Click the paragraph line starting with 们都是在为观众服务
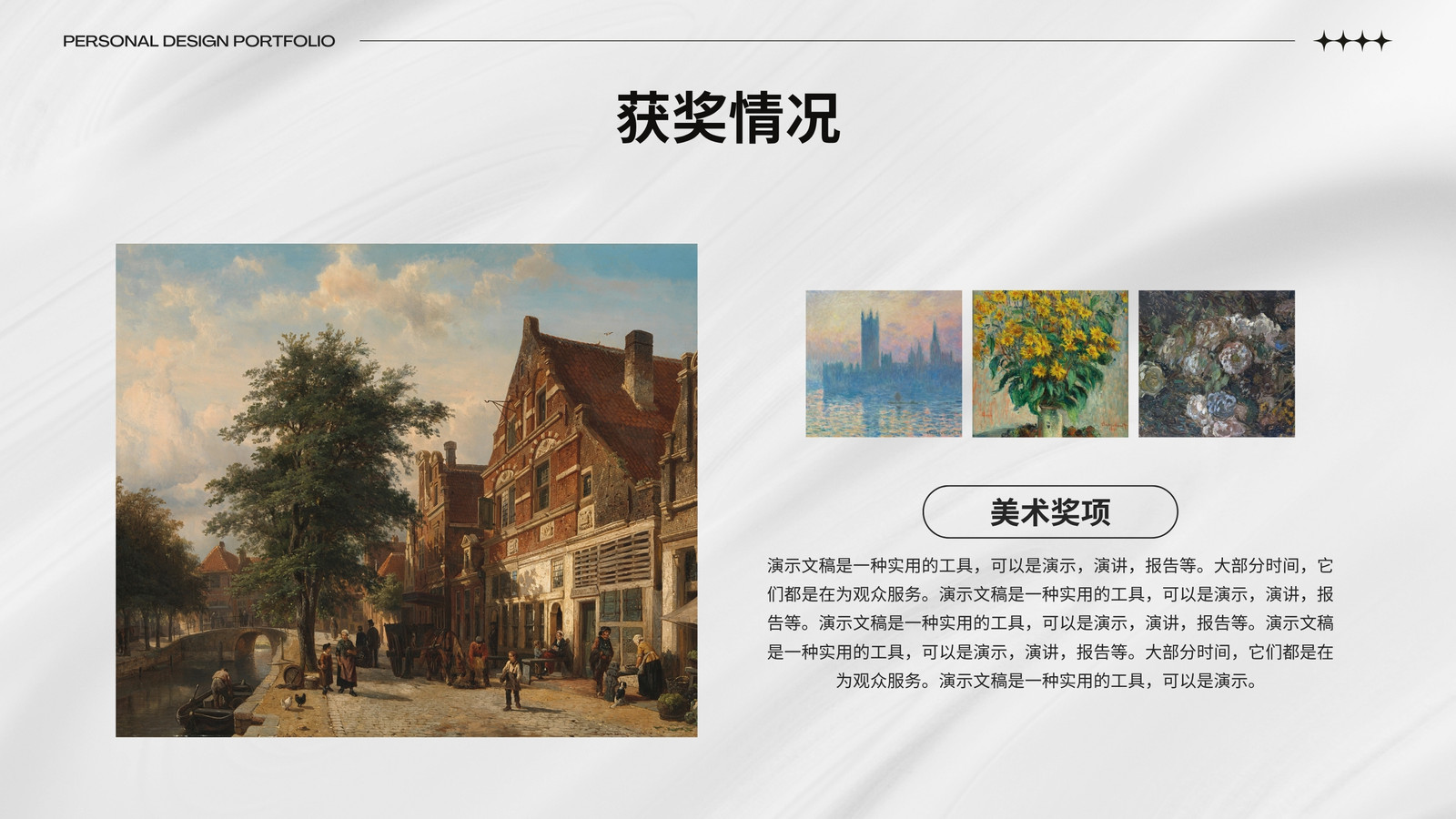Screen dimensions: 1456x819 (x=1050, y=594)
